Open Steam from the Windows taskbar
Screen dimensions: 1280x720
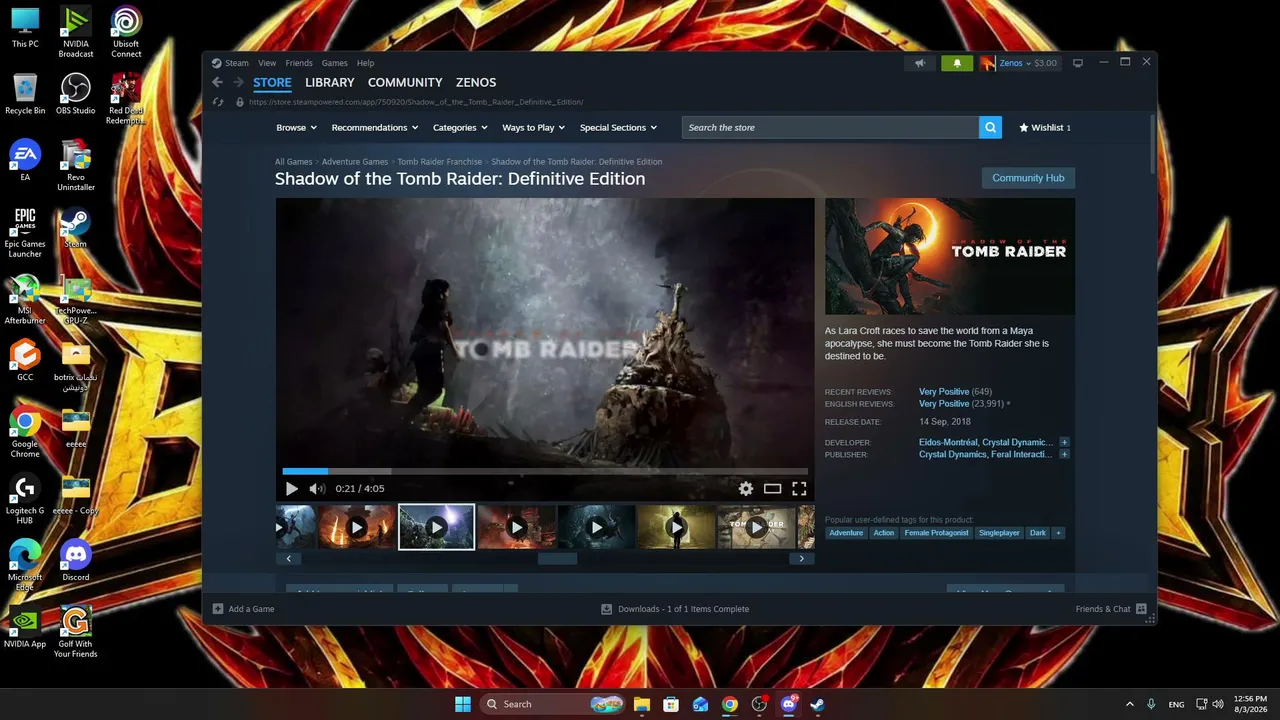click(817, 704)
